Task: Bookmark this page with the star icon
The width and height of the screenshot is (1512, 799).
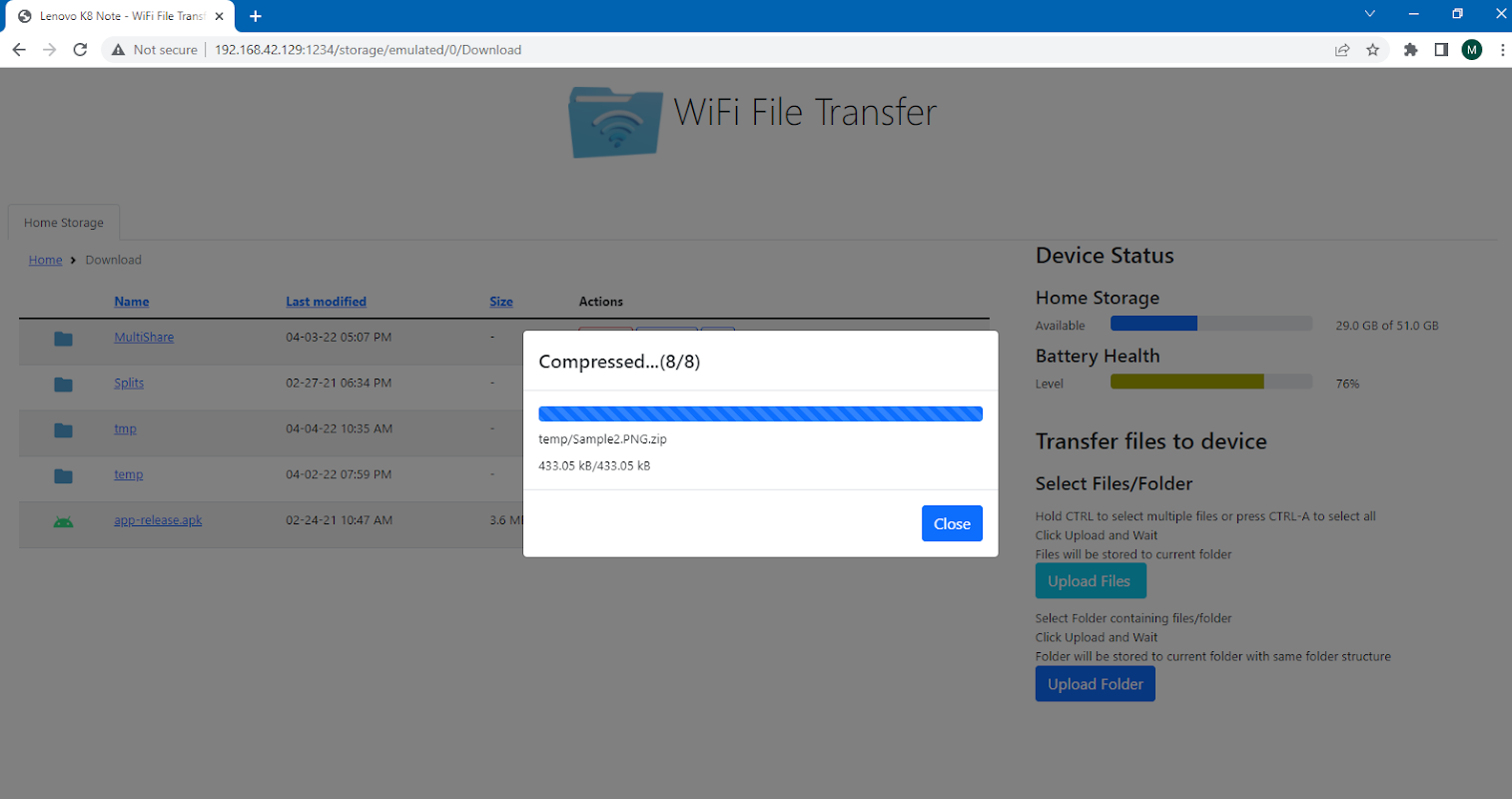Action: click(1373, 50)
